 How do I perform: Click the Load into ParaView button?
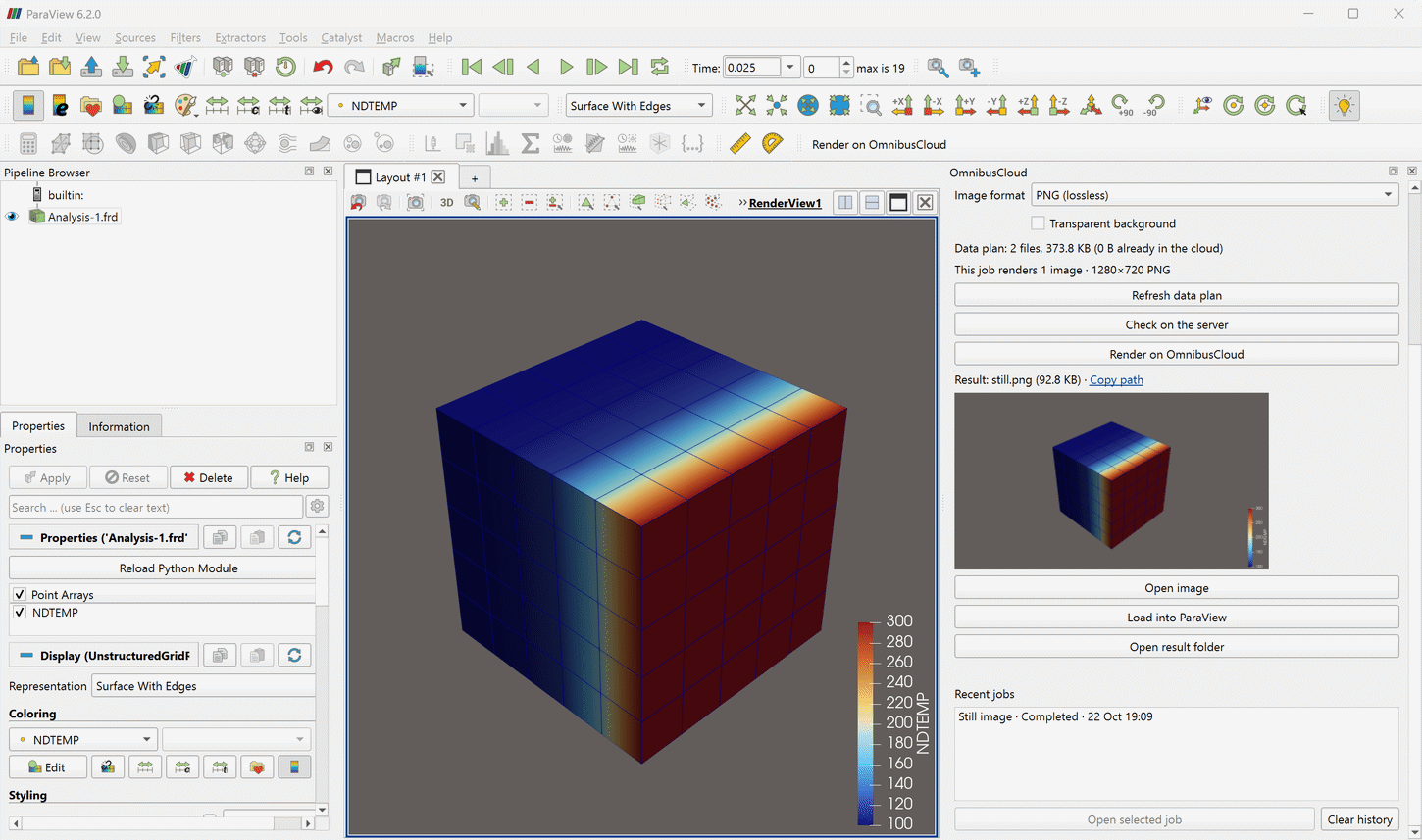[1176, 618]
